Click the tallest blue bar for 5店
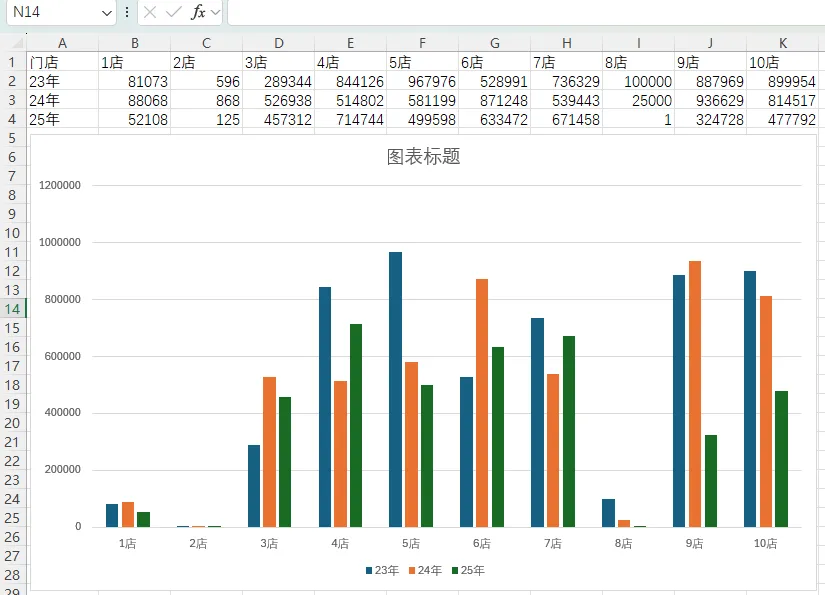Image resolution: width=825 pixels, height=595 pixels. (396, 389)
